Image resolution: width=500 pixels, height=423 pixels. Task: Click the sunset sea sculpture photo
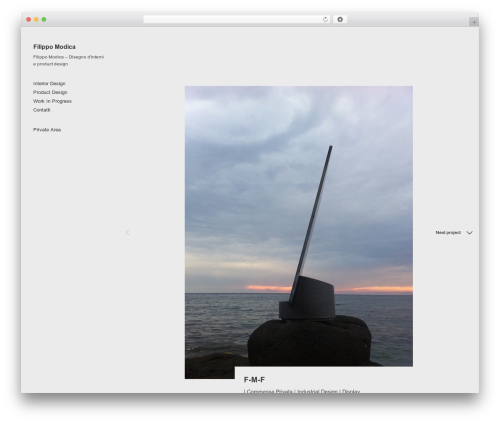click(x=299, y=227)
